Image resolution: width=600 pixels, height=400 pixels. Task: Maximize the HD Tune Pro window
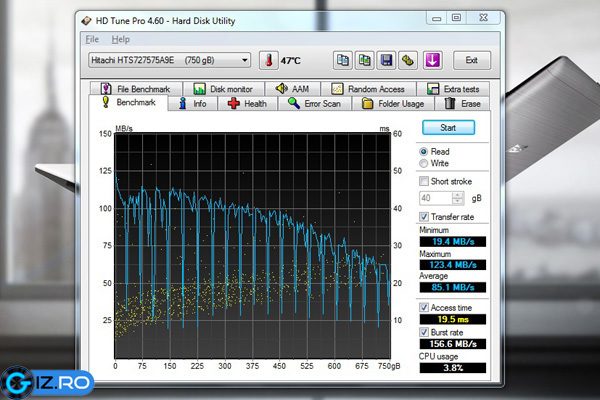tap(456, 18)
